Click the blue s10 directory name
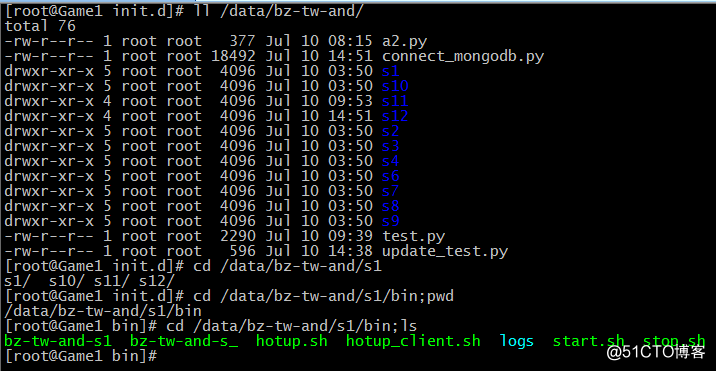The image size is (716, 371). (395, 86)
